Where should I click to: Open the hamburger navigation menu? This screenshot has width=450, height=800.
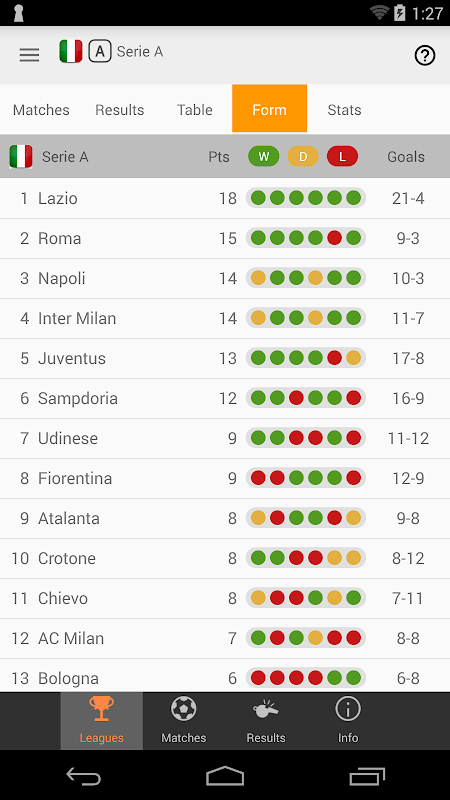pos(30,55)
